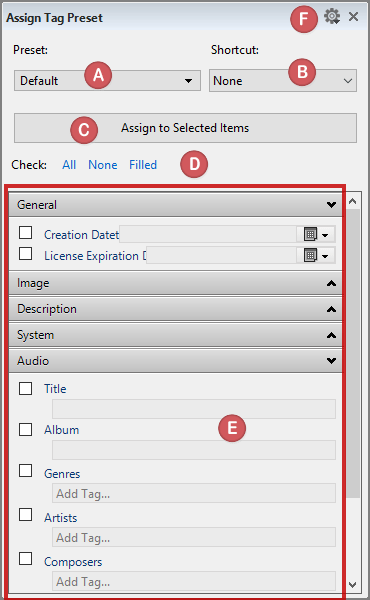Click the scrollbar down arrow
Image resolution: width=370 pixels, height=600 pixels.
click(352, 585)
